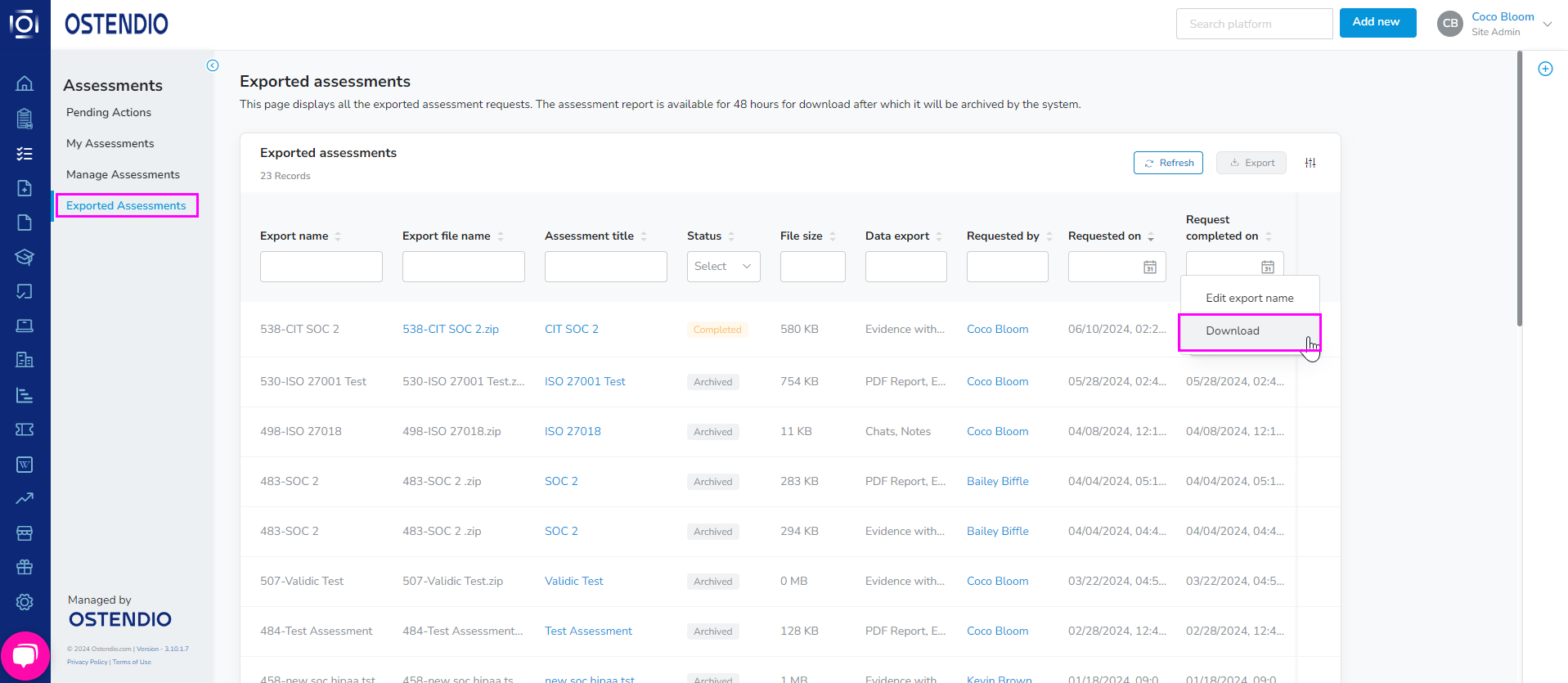Viewport: 1568px width, 683px height.
Task: Open the trending arrow sidebar icon
Action: [25, 498]
